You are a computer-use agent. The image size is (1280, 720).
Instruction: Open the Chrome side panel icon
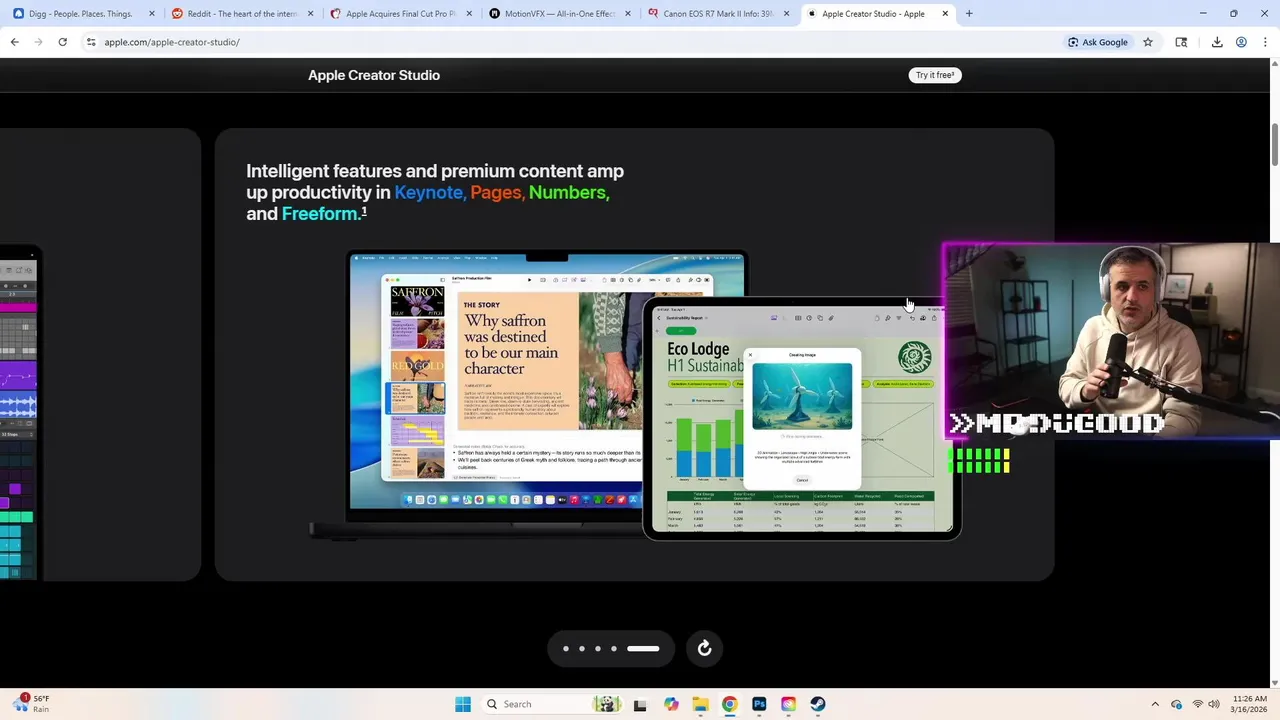1181,42
